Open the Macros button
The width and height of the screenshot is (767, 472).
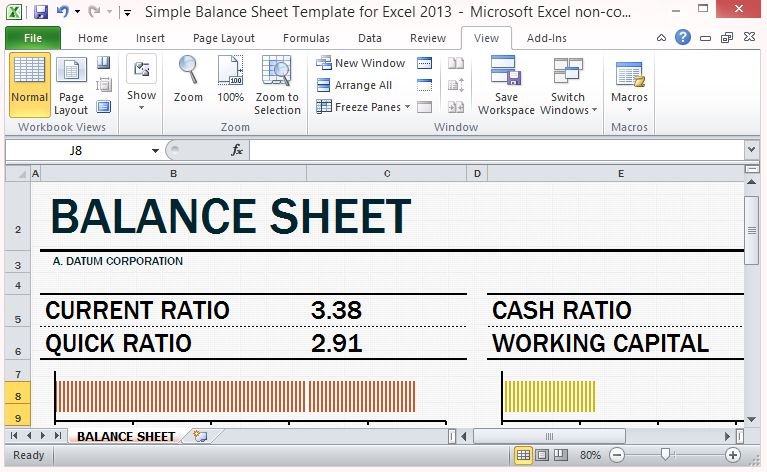629,85
